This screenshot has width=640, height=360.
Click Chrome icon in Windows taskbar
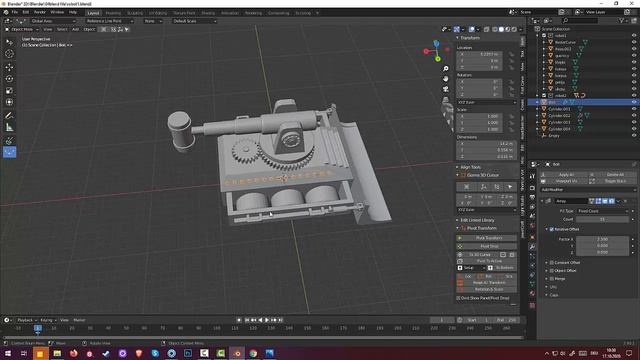(x=253, y=353)
